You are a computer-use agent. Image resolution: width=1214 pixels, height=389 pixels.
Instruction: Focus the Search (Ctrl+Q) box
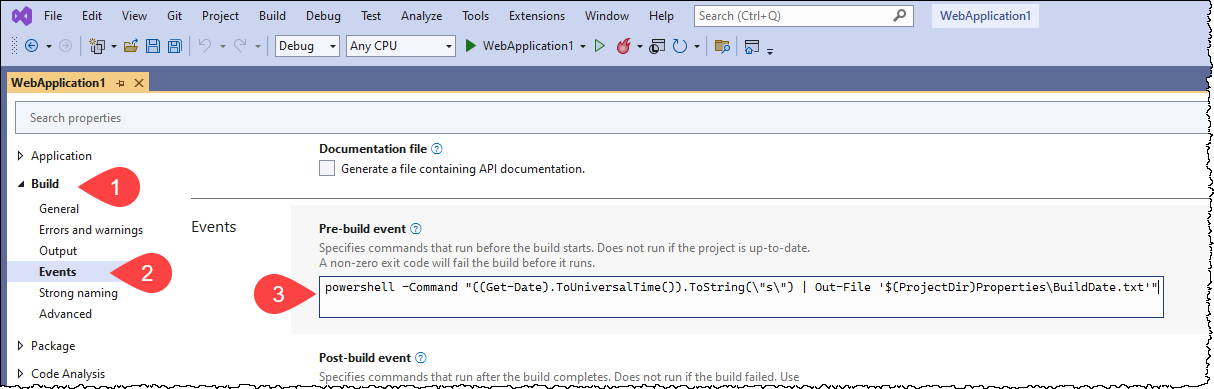(x=803, y=15)
